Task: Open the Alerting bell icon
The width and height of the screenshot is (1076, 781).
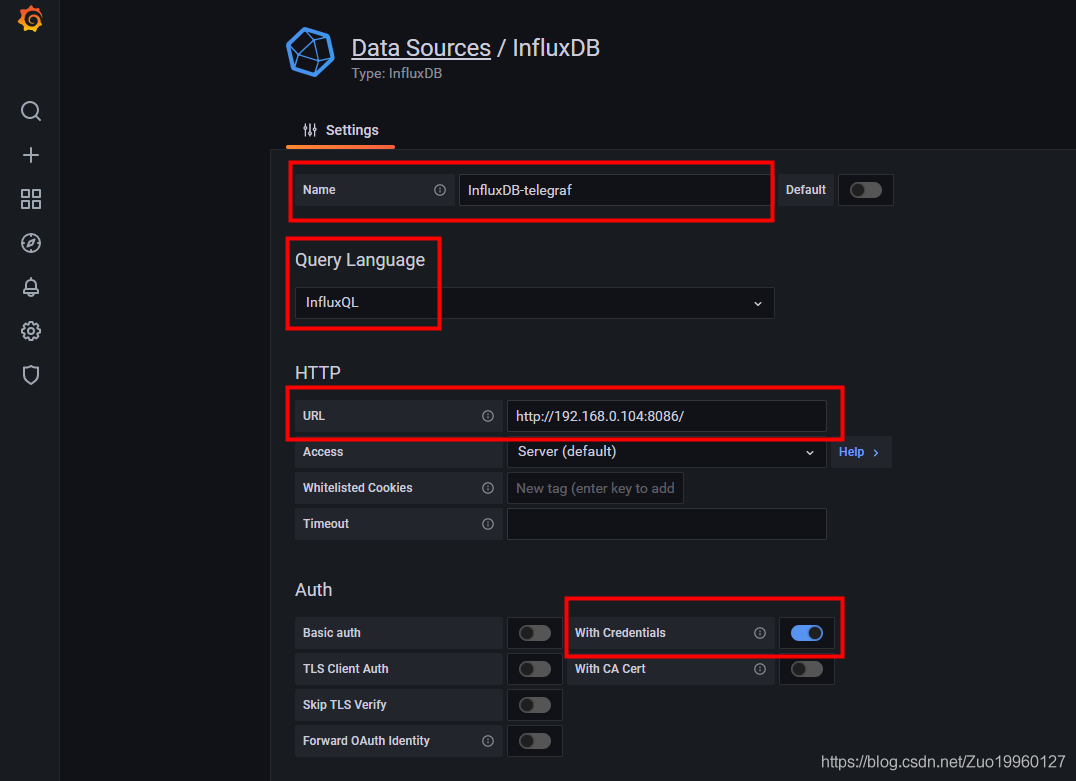Action: click(31, 287)
